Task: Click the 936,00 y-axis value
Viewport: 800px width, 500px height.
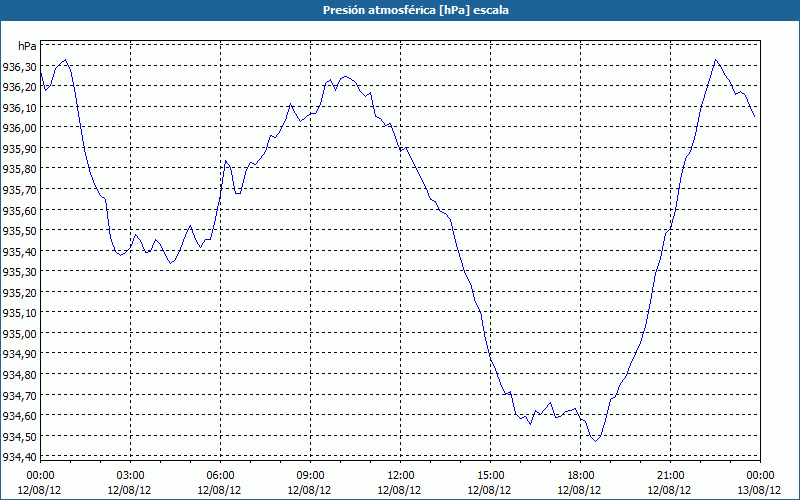Action: (x=19, y=128)
